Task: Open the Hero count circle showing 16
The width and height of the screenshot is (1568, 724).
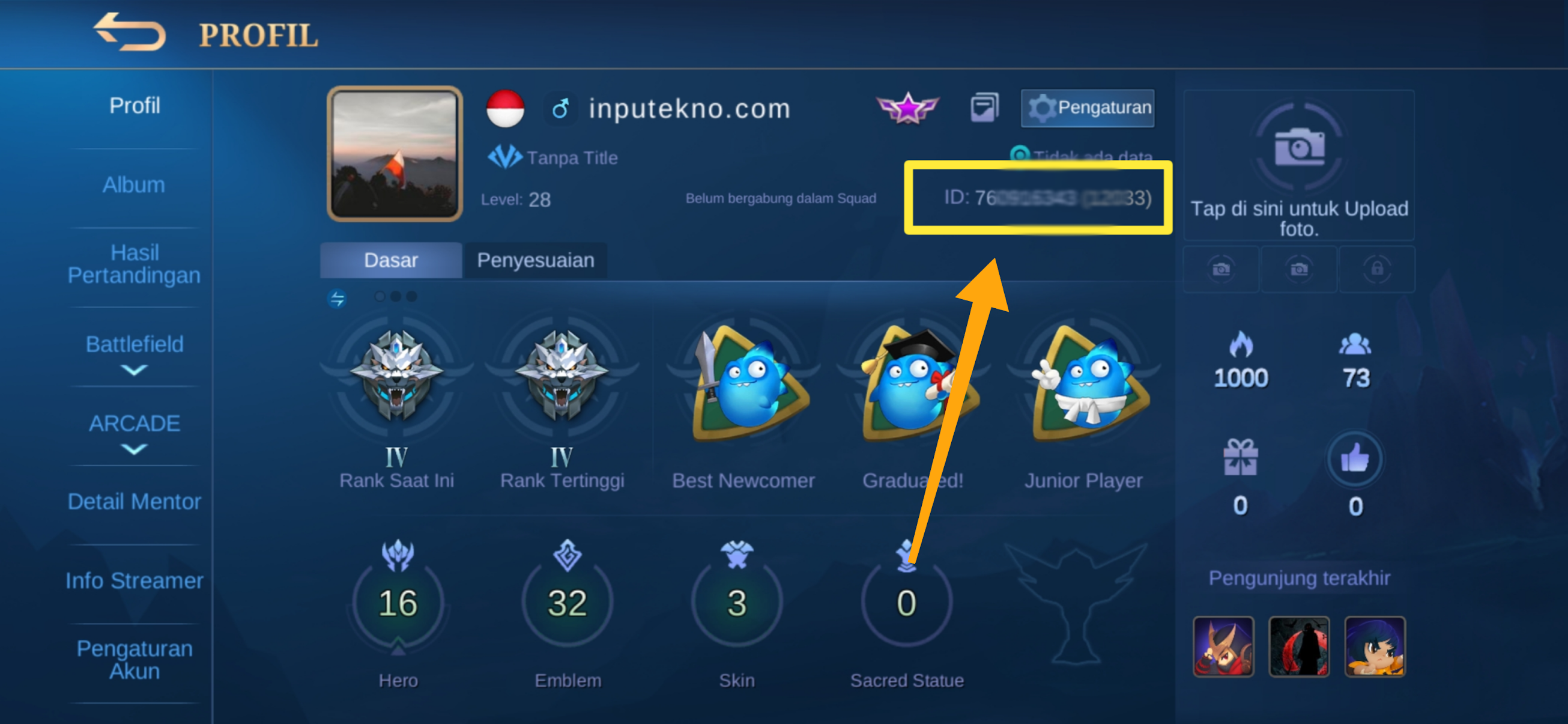Action: tap(398, 603)
